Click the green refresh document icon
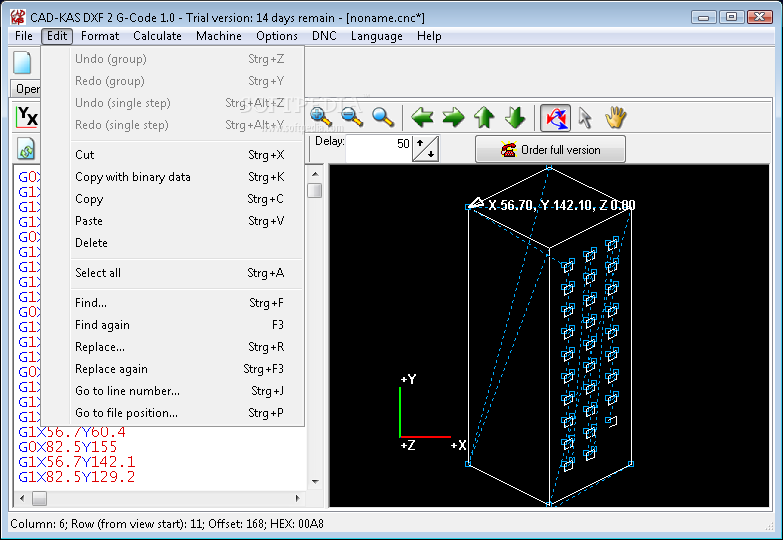Image resolution: width=783 pixels, height=540 pixels. pyautogui.click(x=26, y=149)
